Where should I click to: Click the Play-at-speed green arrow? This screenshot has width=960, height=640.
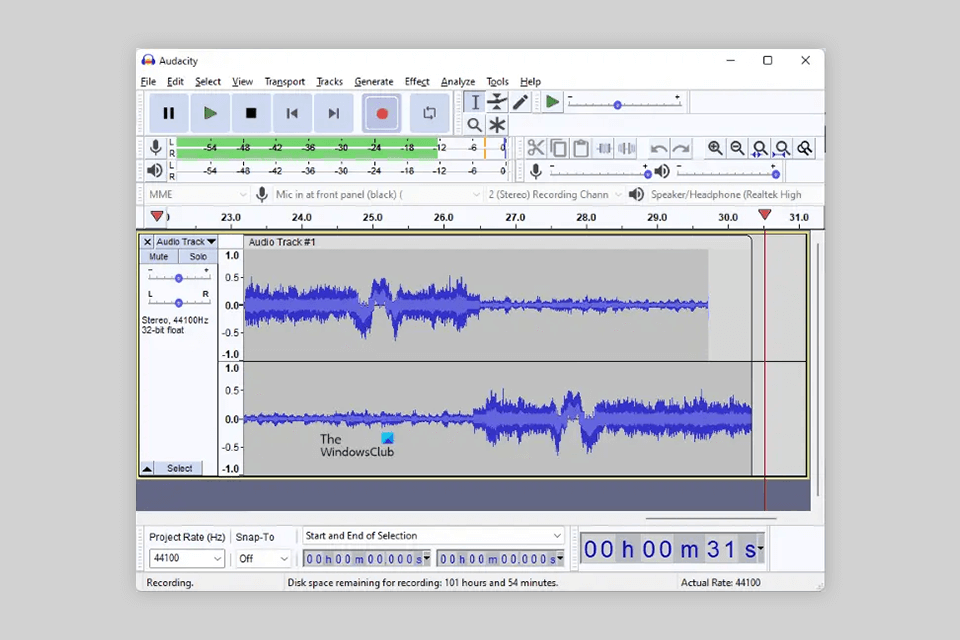pyautogui.click(x=552, y=102)
